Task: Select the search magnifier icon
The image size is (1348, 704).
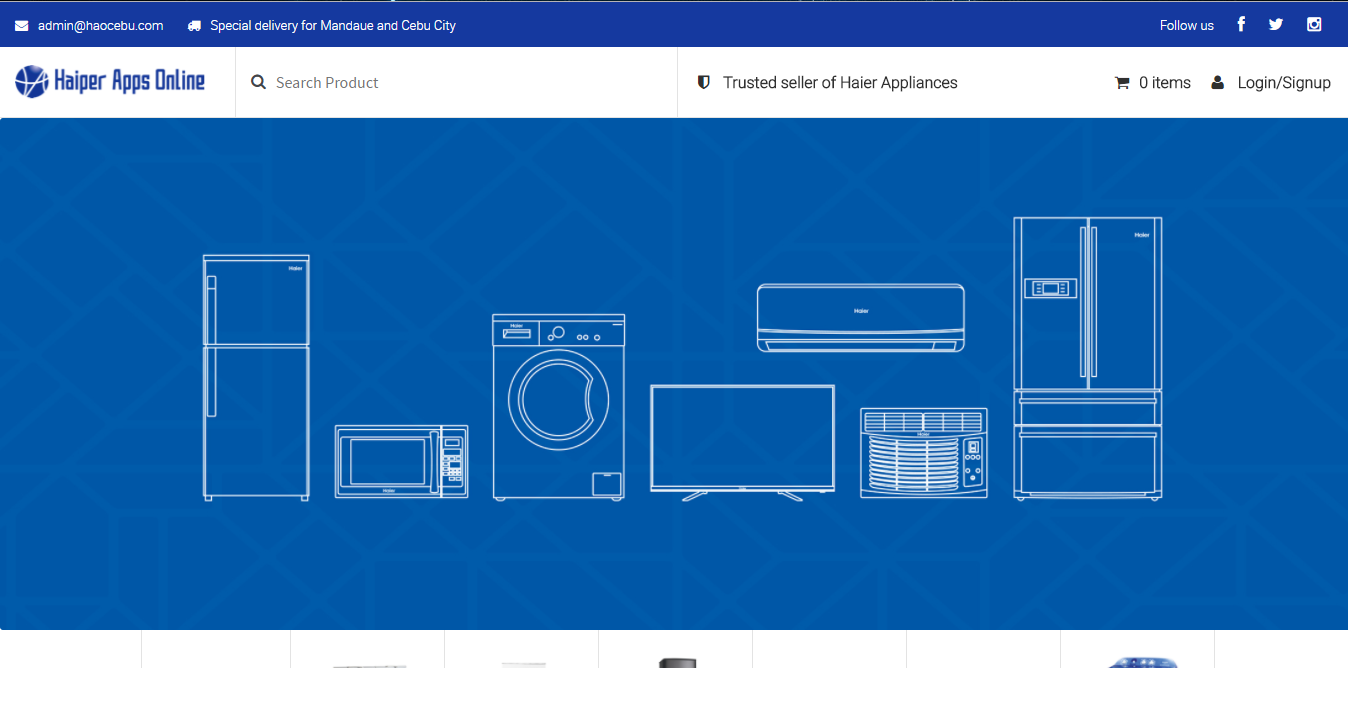Action: tap(258, 82)
